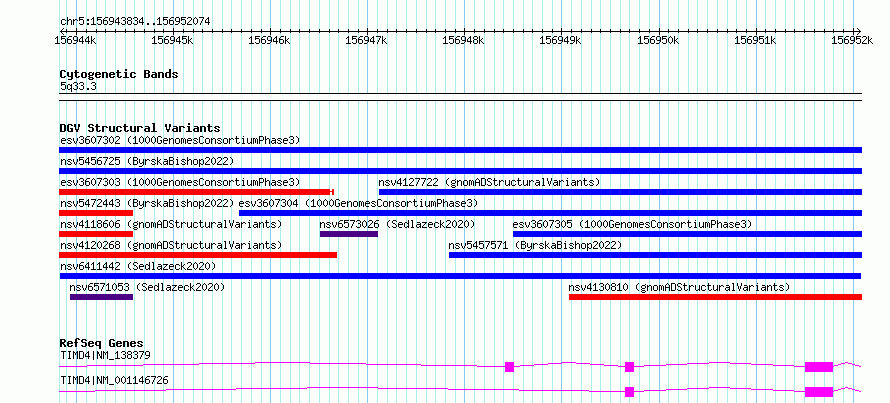Select the purple bar under nsv6571053
The height and width of the screenshot is (403, 890).
[x=101, y=297]
